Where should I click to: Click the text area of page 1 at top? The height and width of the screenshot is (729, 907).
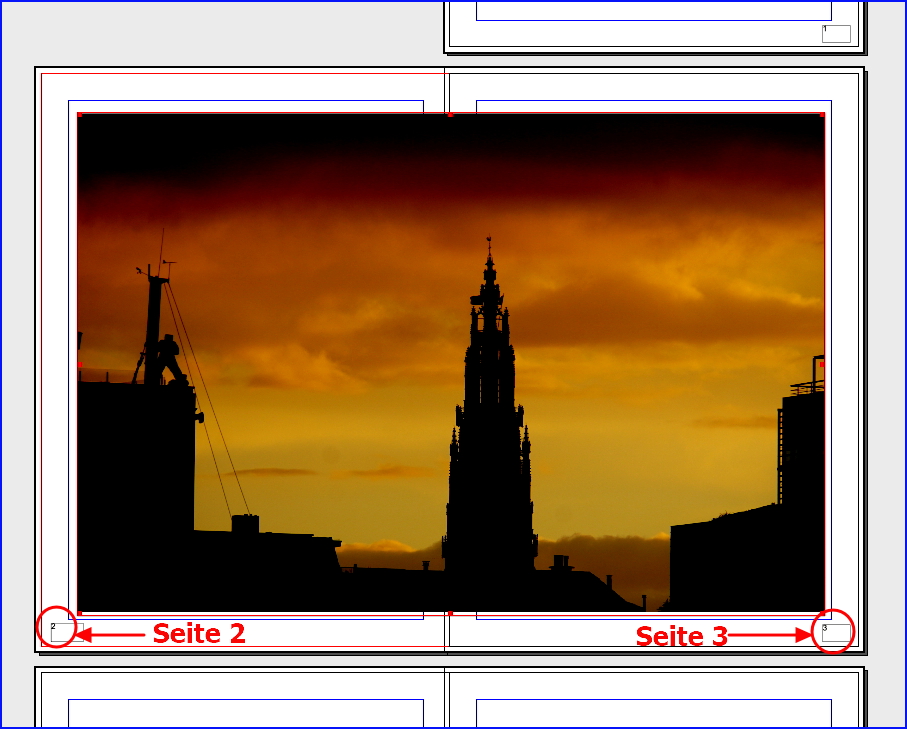tap(653, 9)
